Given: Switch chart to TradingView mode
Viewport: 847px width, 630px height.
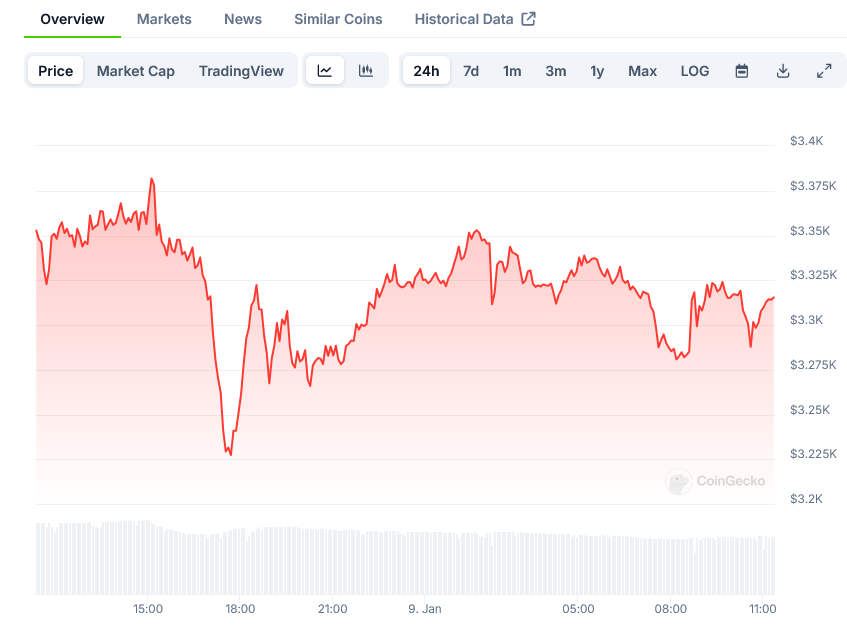Looking at the screenshot, I should (241, 71).
